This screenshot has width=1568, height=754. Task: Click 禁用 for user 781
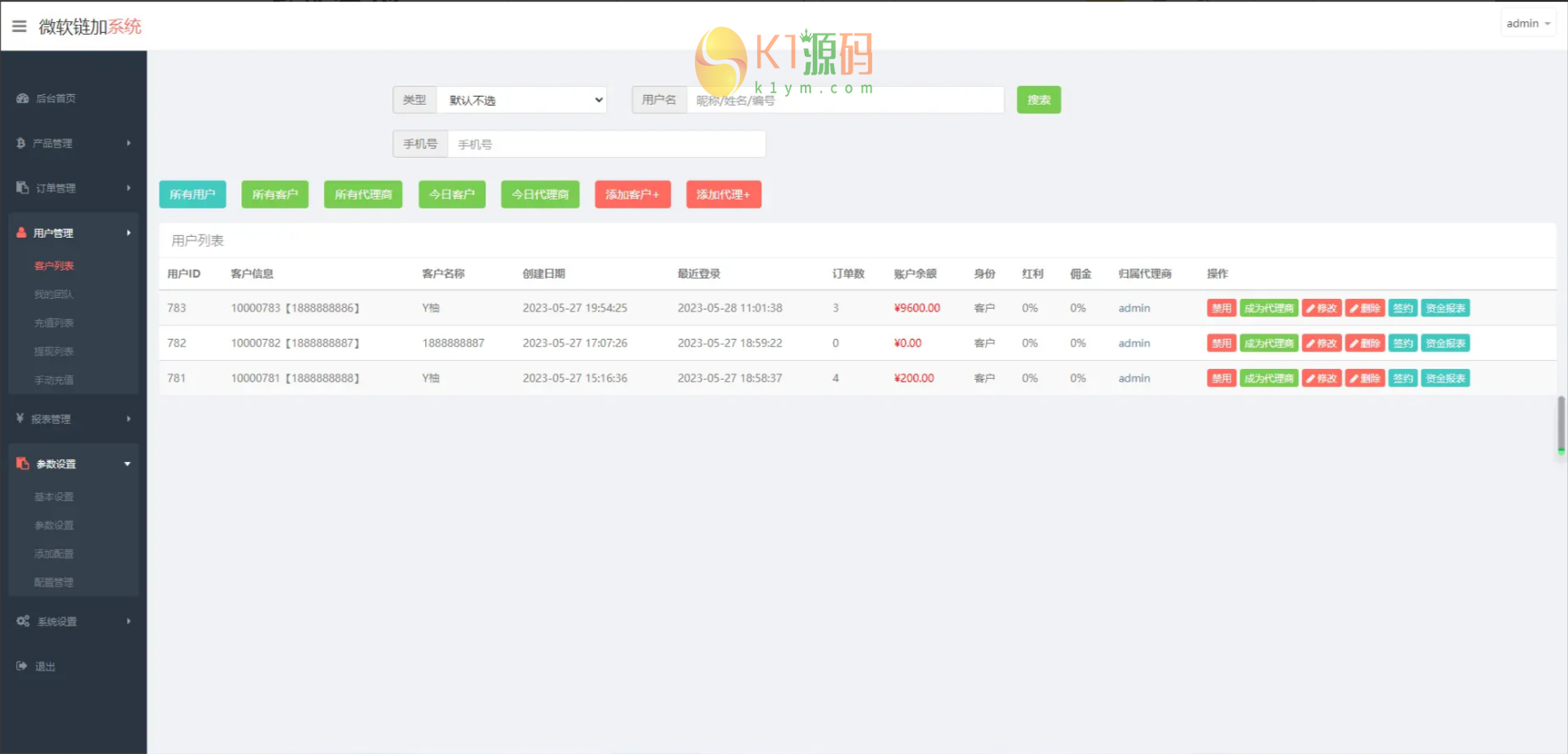coord(1222,378)
